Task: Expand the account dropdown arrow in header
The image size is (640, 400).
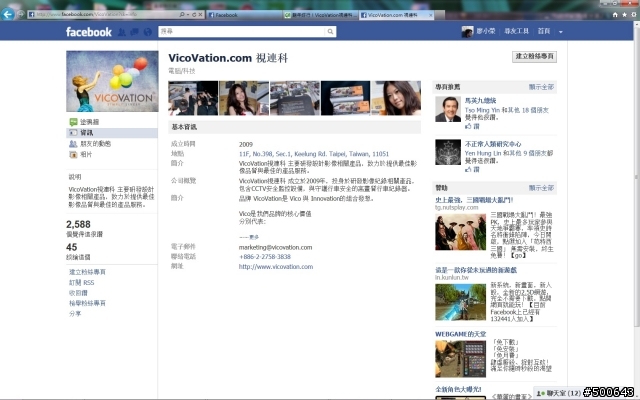Action: (560, 32)
